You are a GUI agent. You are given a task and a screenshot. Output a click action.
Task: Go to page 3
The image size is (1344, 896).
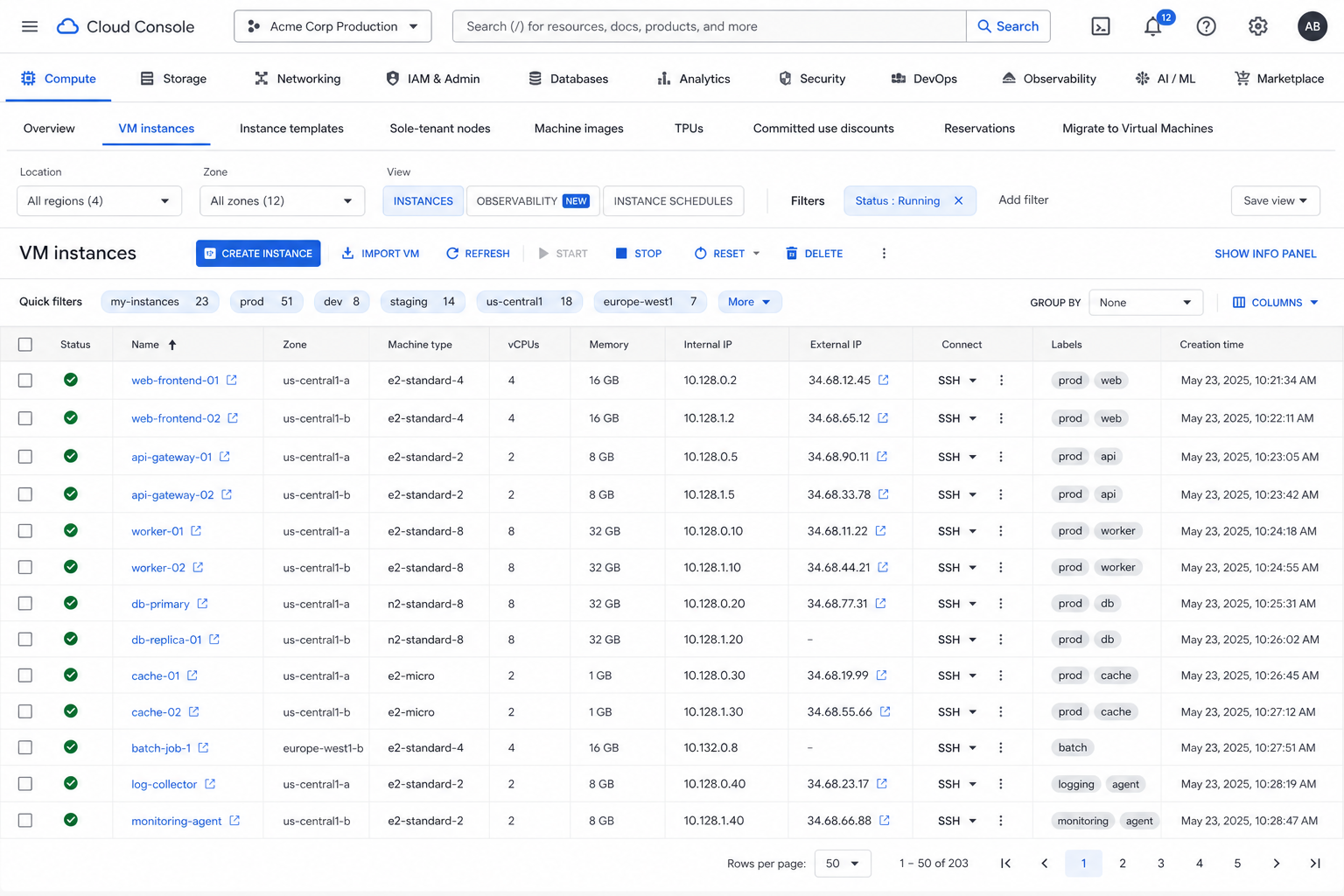pyautogui.click(x=1161, y=864)
